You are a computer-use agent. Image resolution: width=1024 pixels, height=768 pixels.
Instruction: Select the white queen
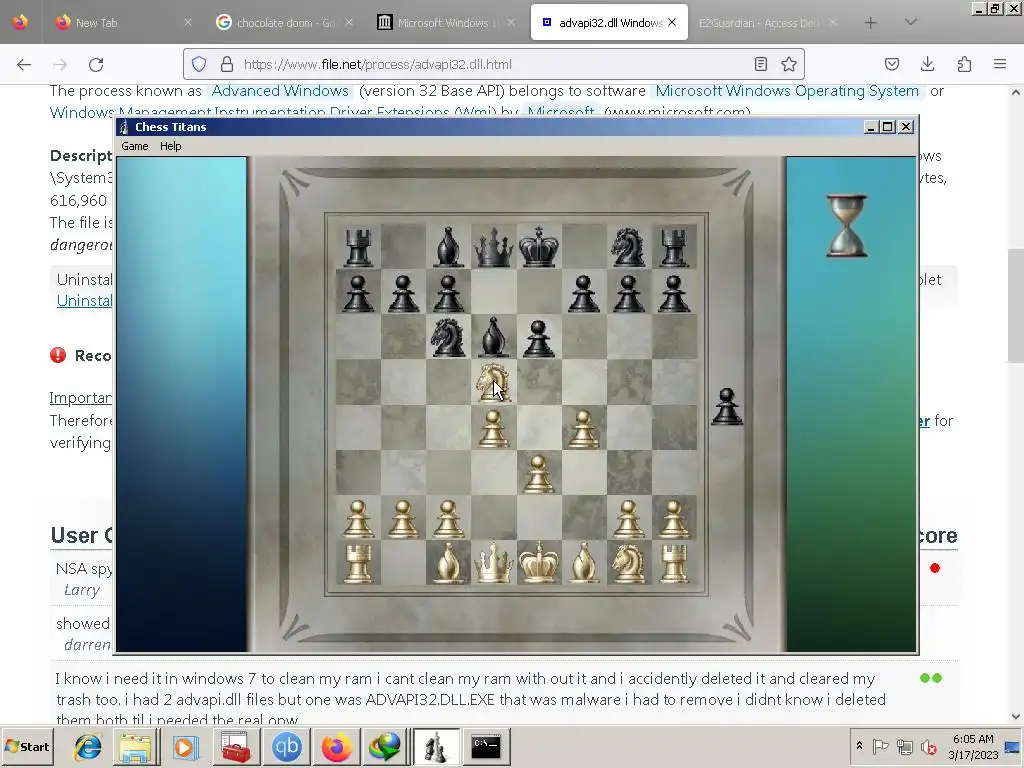click(493, 562)
